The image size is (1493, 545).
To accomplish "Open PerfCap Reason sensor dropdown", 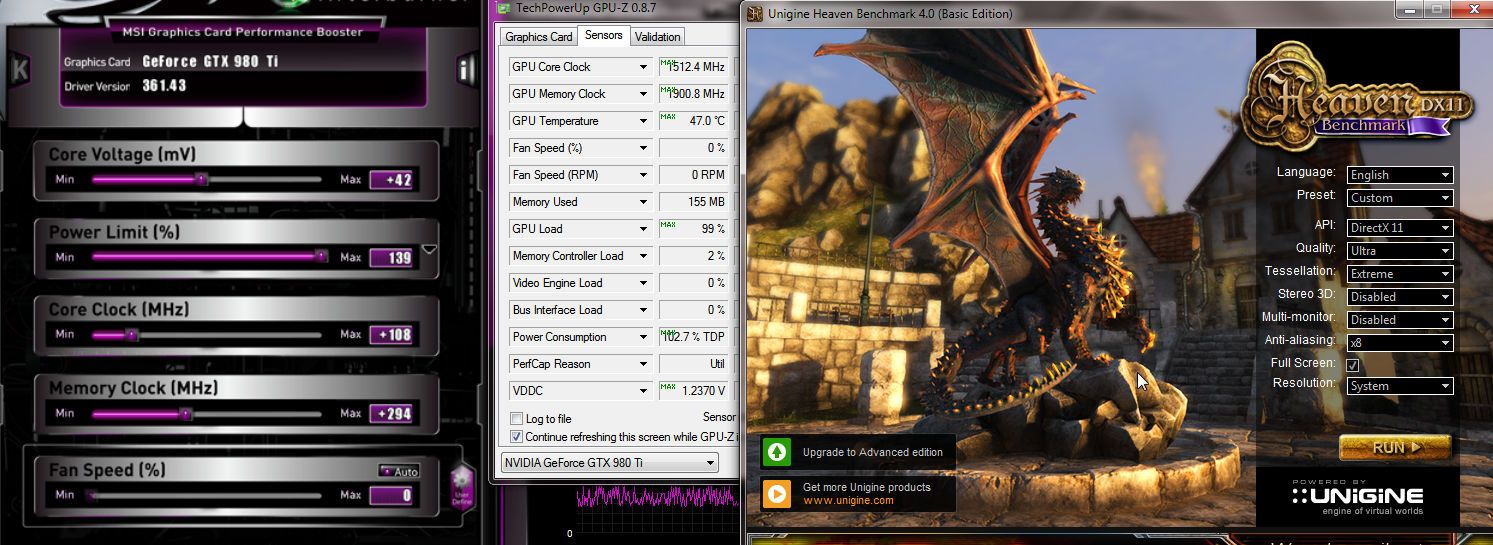I will [x=644, y=364].
